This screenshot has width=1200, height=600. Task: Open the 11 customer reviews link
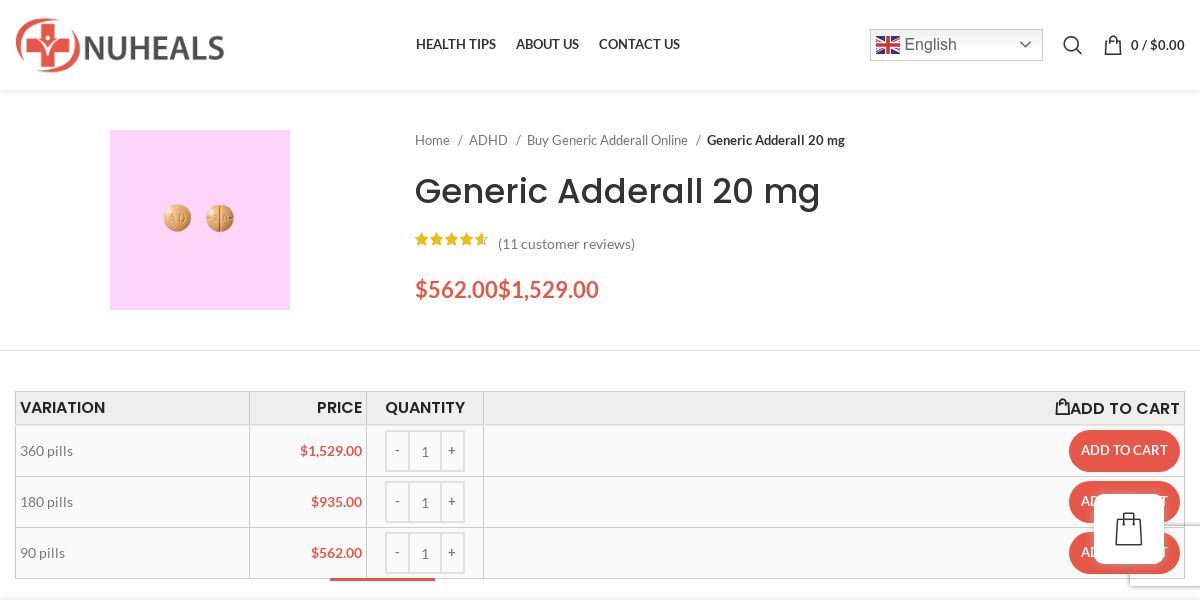566,244
